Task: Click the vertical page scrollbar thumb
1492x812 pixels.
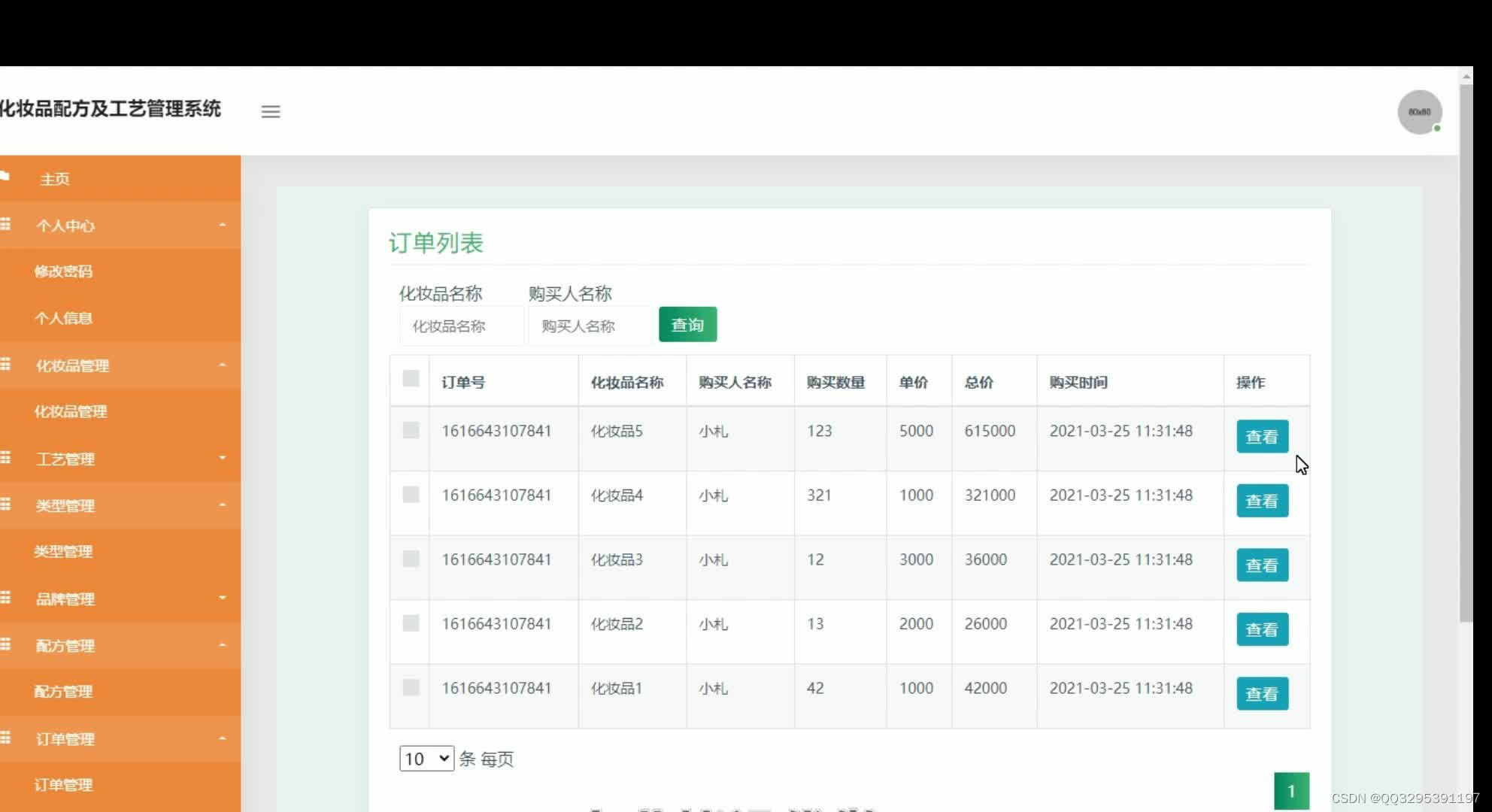Action: click(1466, 353)
